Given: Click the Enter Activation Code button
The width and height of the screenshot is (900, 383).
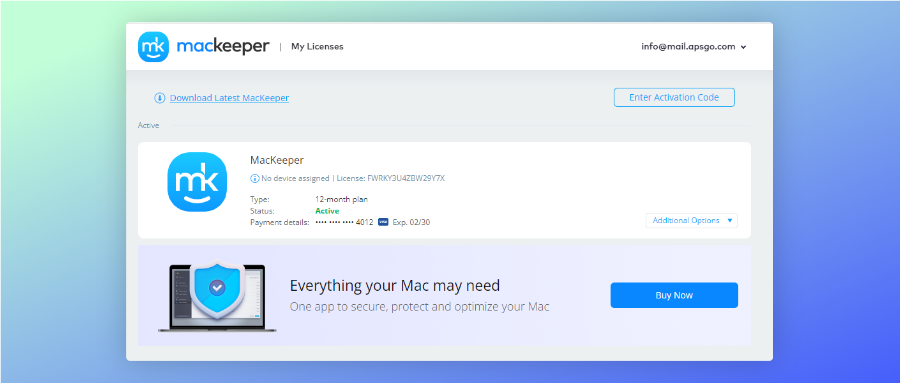Looking at the screenshot, I should click(x=674, y=98).
